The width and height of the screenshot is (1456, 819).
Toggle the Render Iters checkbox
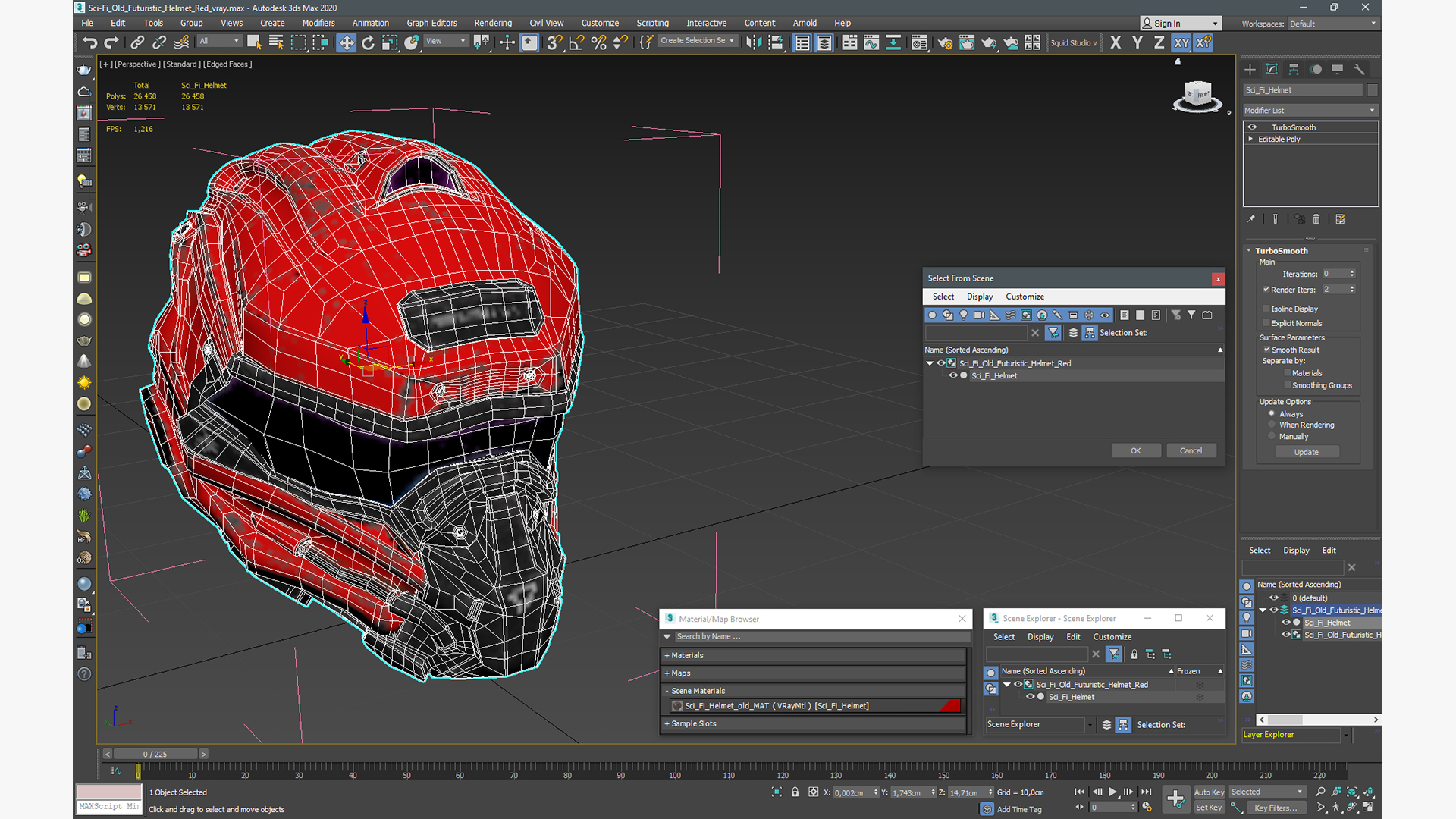(1266, 290)
